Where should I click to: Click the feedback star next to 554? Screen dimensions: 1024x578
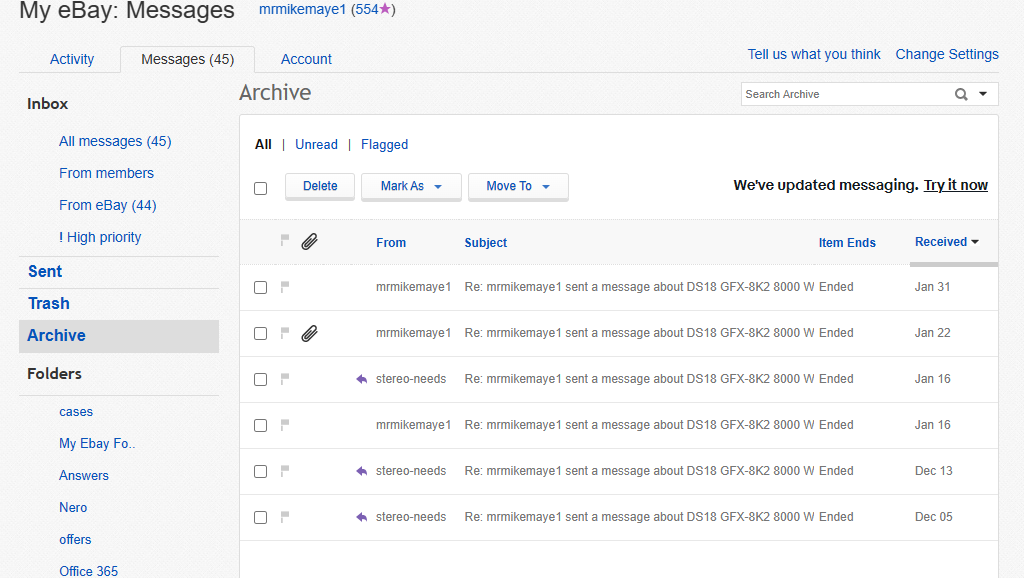click(x=385, y=8)
